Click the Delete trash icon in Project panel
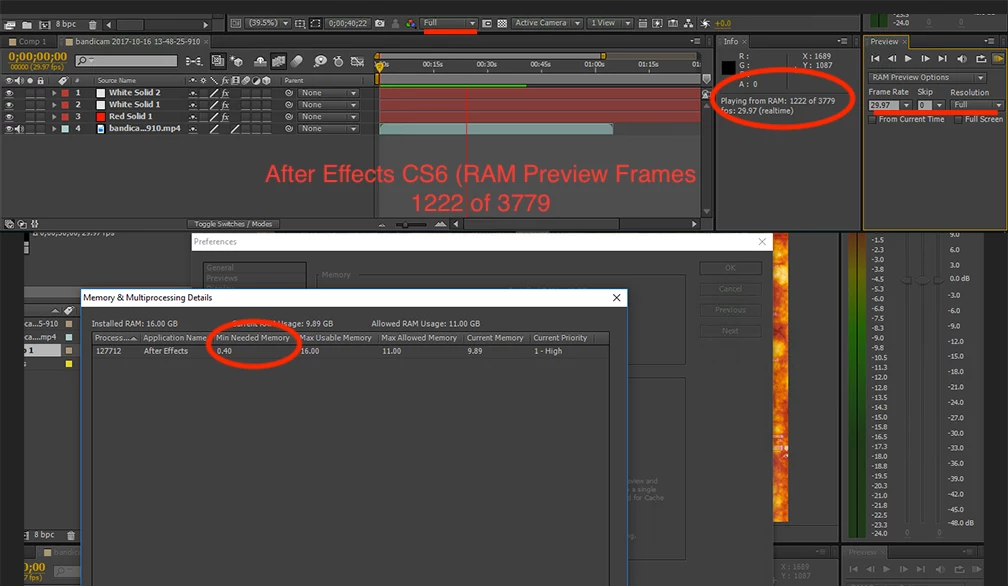The width and height of the screenshot is (1008, 586). tap(93, 24)
